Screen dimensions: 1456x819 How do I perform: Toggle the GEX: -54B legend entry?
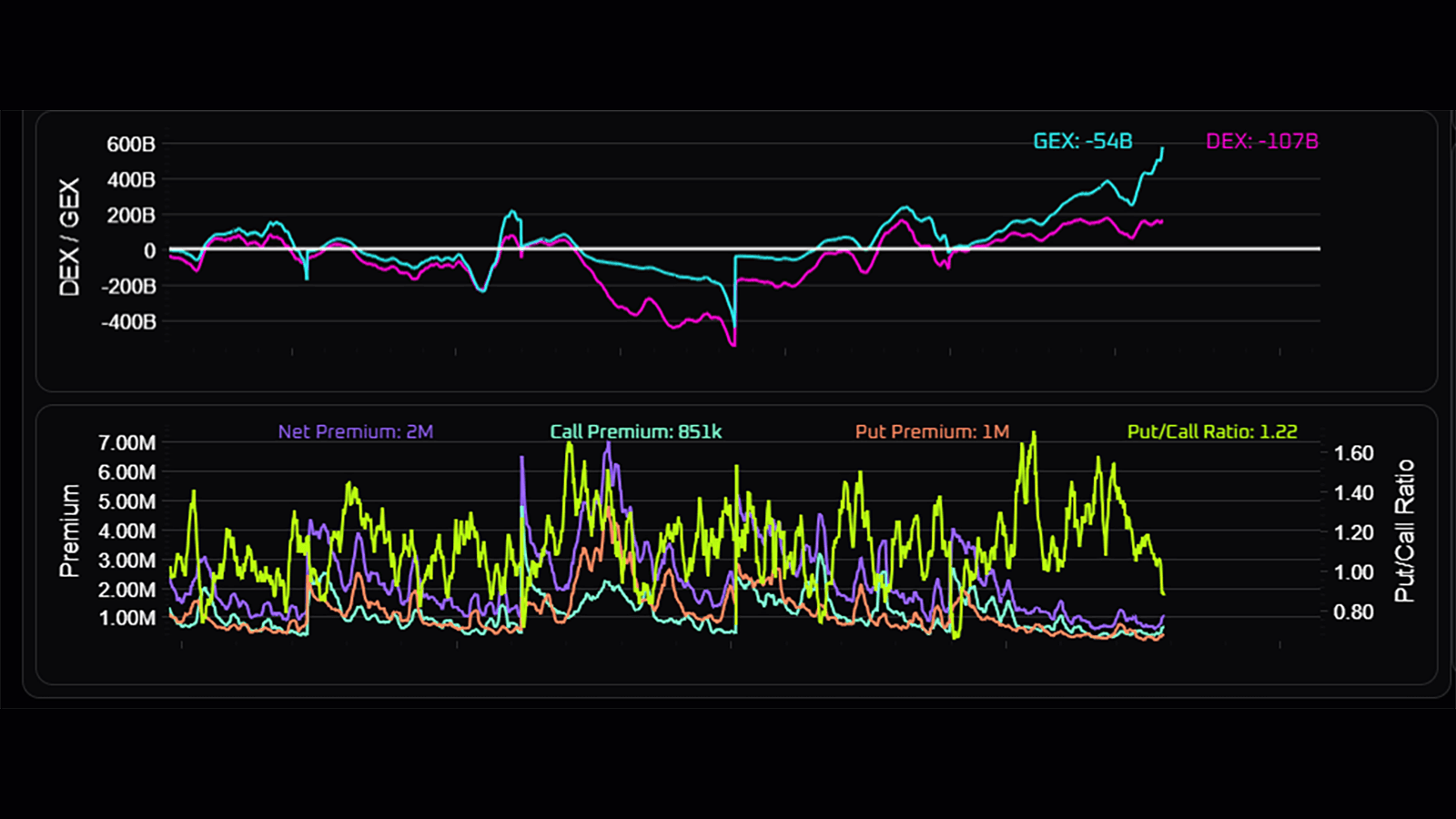[x=1082, y=141]
